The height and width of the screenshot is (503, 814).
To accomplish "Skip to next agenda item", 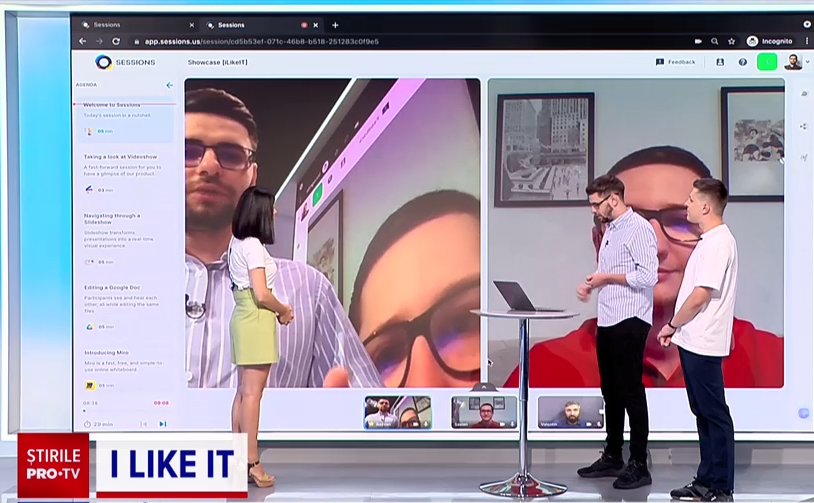I will point(163,424).
